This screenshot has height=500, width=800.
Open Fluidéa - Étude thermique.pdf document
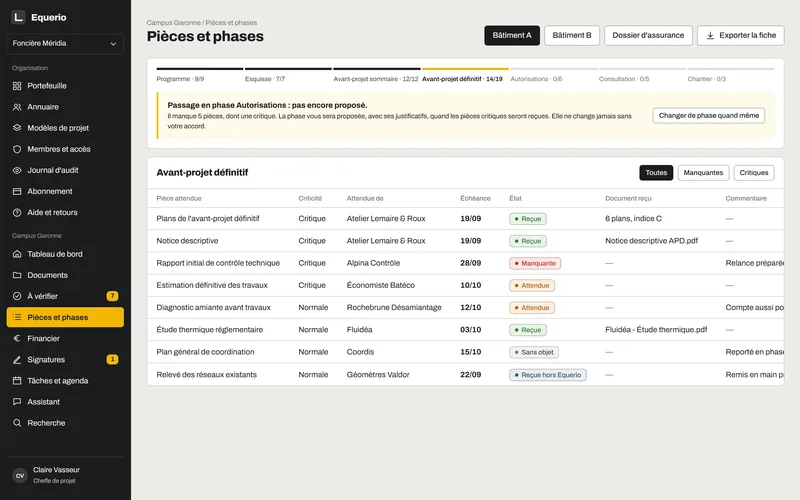pos(656,330)
